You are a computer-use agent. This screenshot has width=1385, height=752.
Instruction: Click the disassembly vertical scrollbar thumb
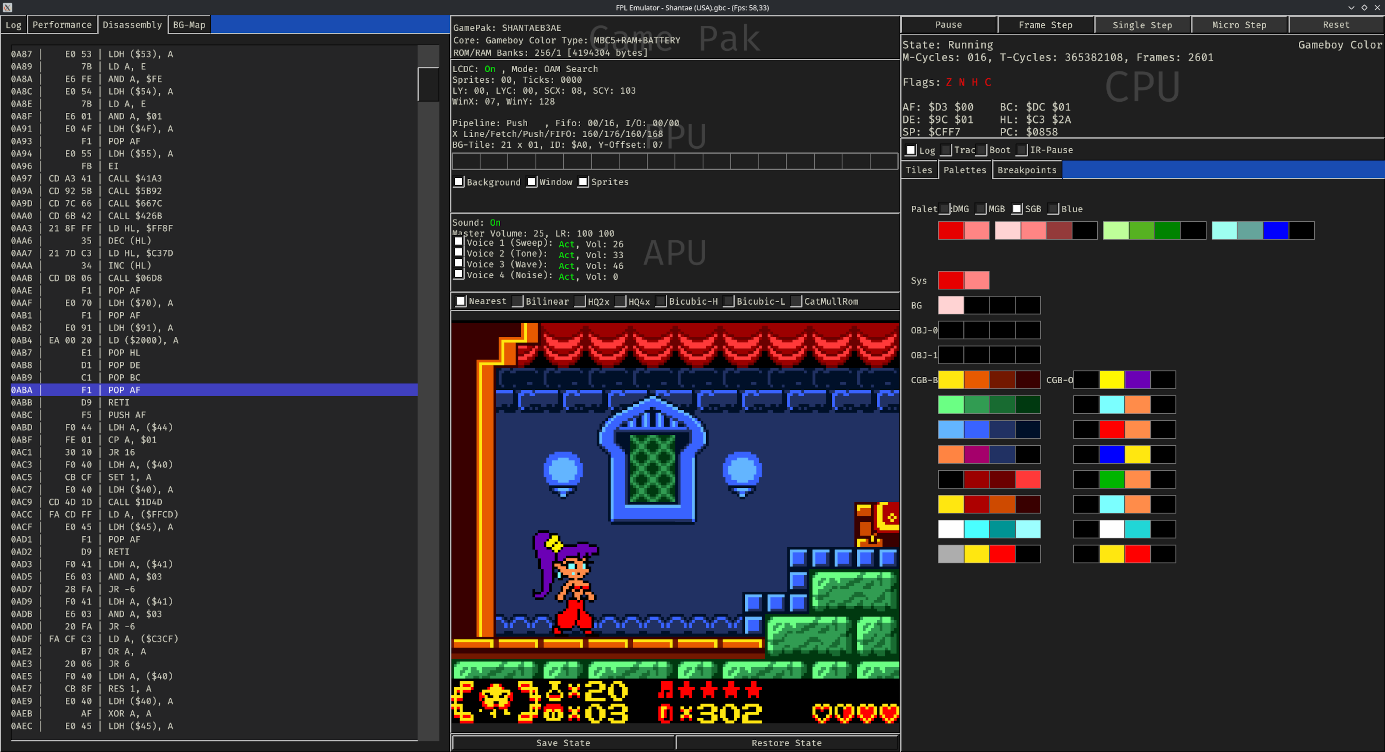[x=428, y=85]
